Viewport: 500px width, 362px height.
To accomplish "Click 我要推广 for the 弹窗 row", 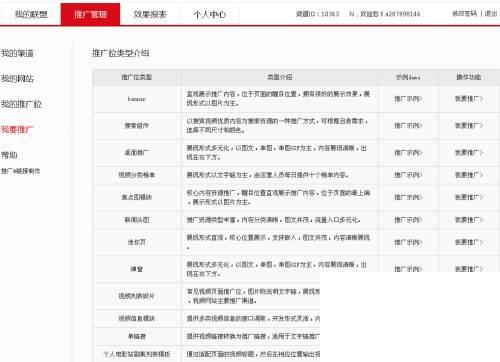I will pos(469,269).
